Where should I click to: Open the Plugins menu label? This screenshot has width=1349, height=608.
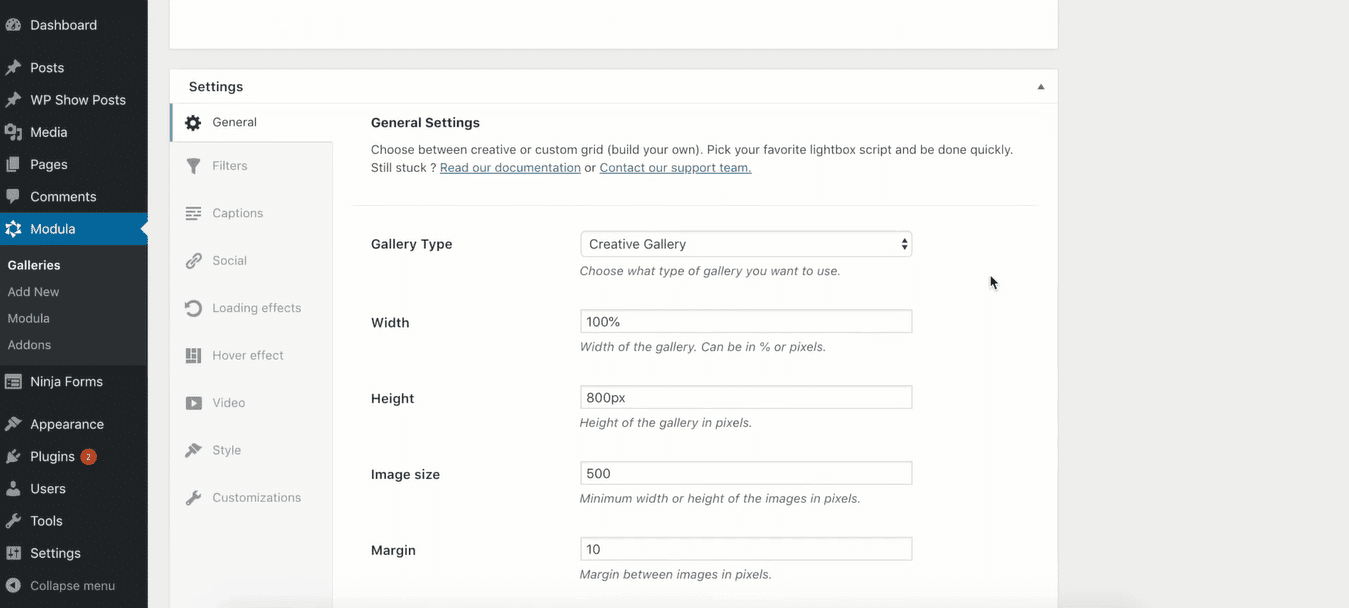52,456
